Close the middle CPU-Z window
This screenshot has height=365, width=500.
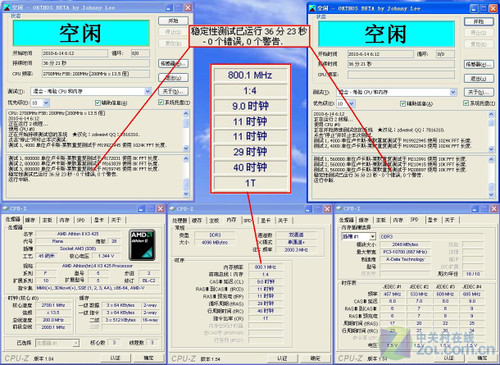[x=327, y=209]
